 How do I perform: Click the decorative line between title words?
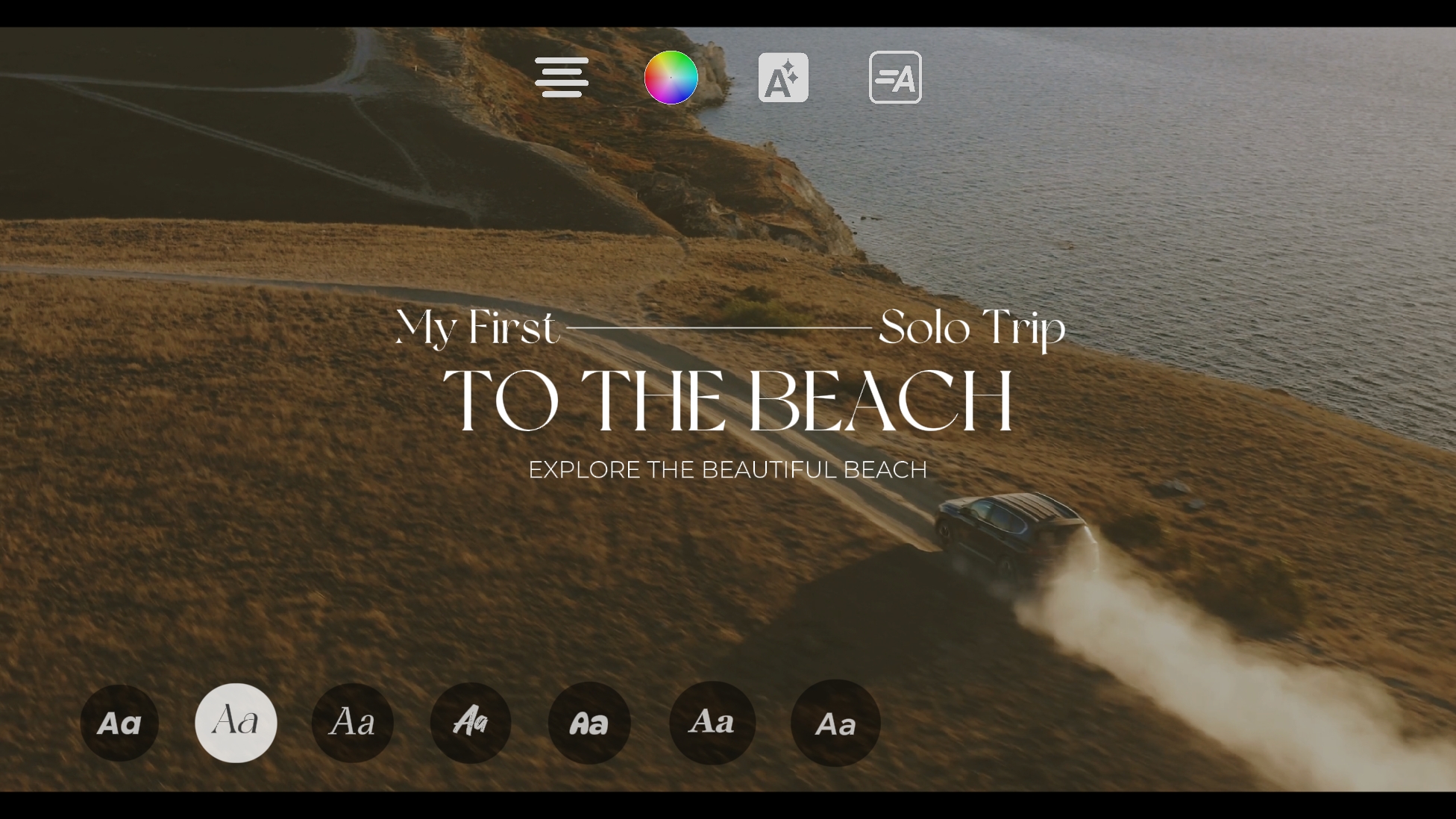coord(718,327)
